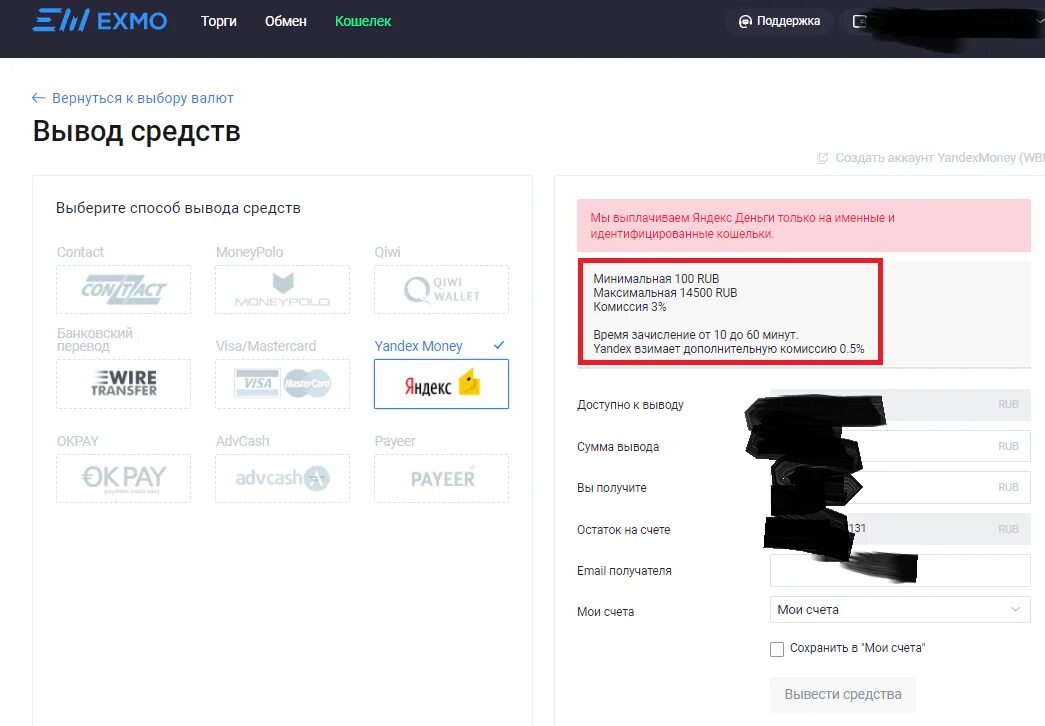The width and height of the screenshot is (1045, 726).
Task: Click the Email получателя field
Action: click(x=900, y=571)
